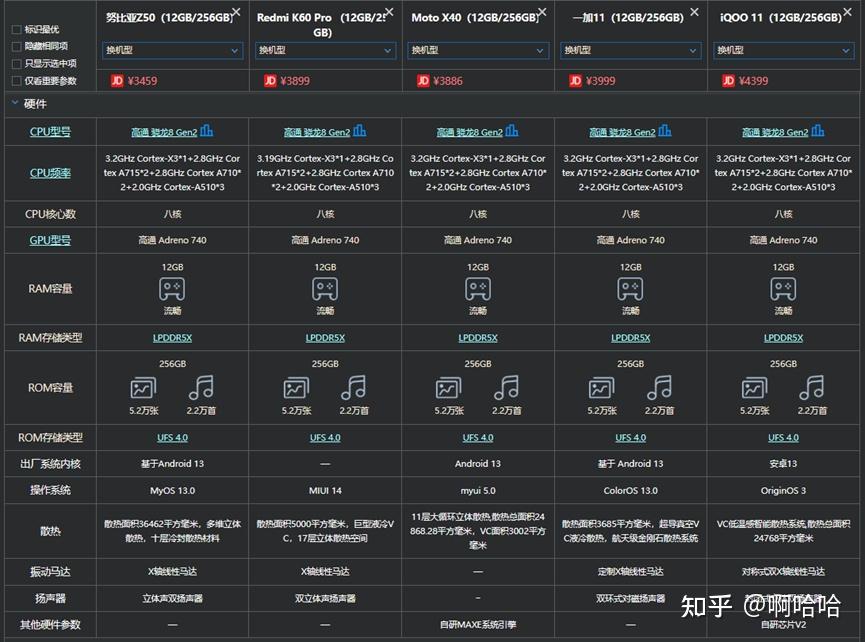Open 换机型 dropdown under 努比亚Z50

(x=172, y=50)
